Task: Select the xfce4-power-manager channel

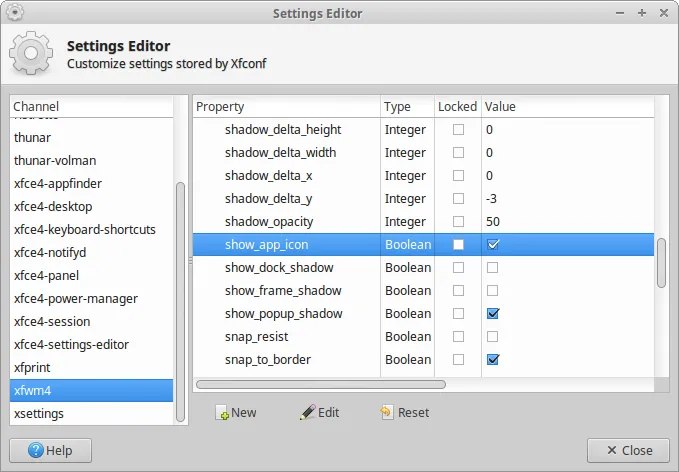Action: pos(91,298)
